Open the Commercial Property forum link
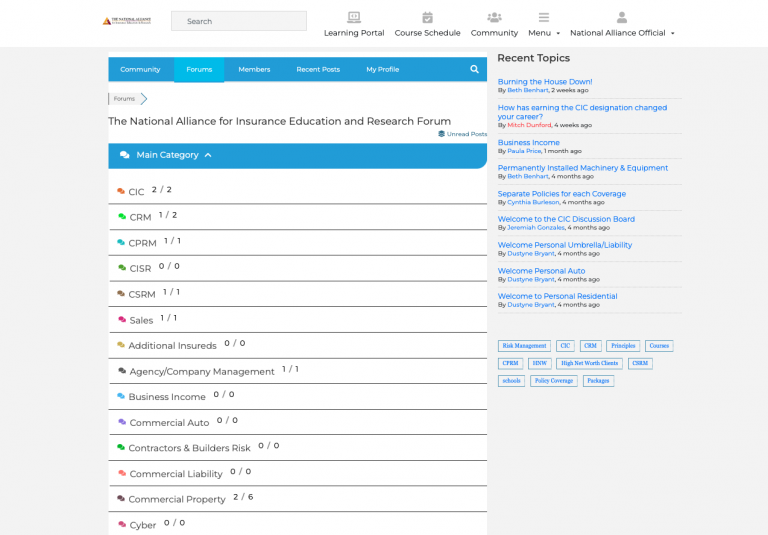 click(x=177, y=499)
